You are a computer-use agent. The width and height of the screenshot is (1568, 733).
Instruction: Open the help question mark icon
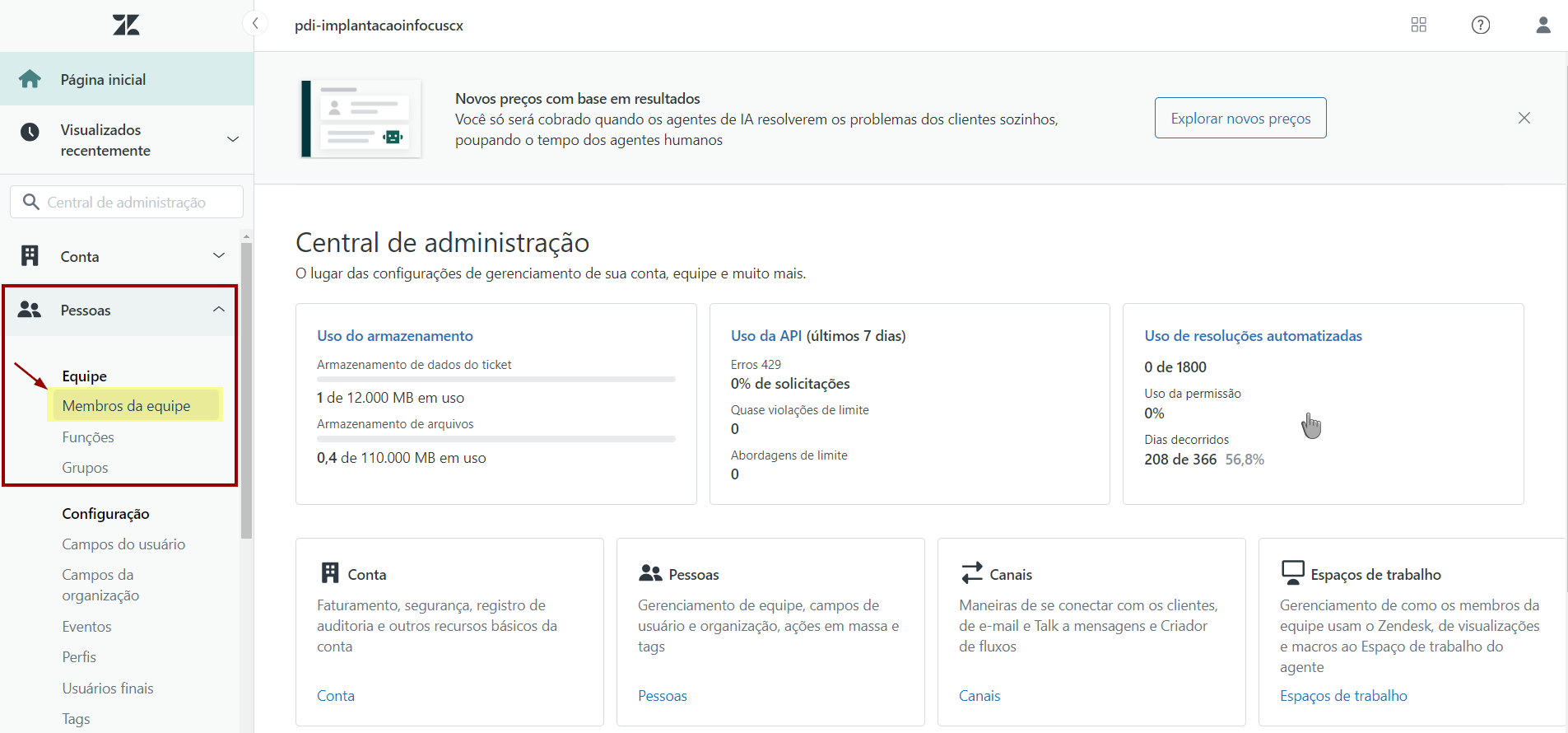coord(1480,25)
